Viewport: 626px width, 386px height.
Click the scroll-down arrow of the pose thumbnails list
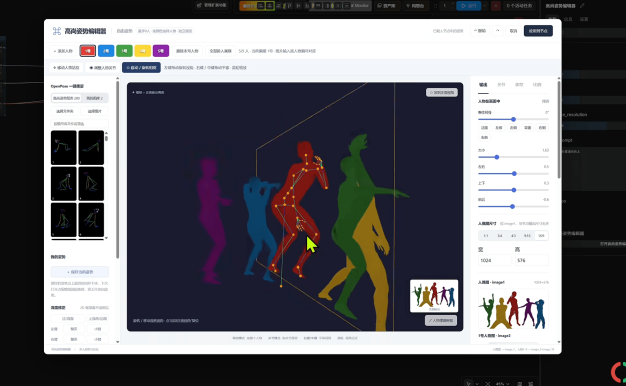pos(106,238)
